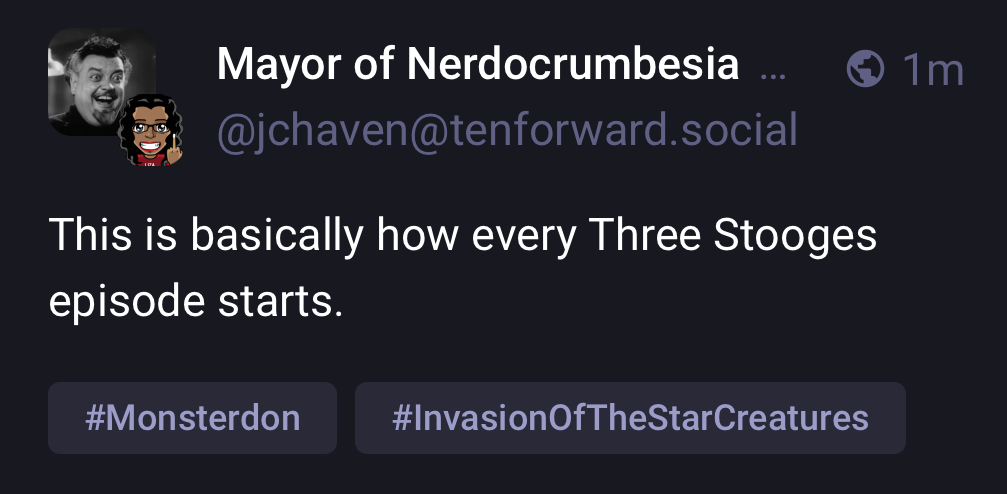Open the #InvasionOfTheStarCreatures hashtag

pyautogui.click(x=630, y=417)
